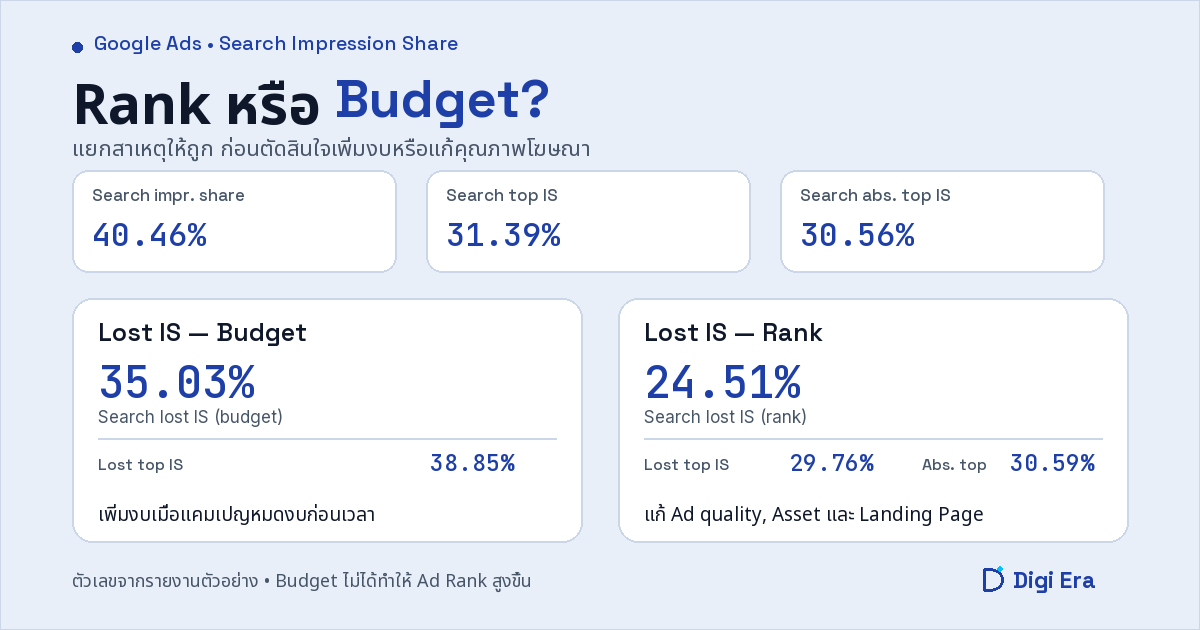Click the 40.46% value
This screenshot has height=630, width=1200.
click(149, 235)
